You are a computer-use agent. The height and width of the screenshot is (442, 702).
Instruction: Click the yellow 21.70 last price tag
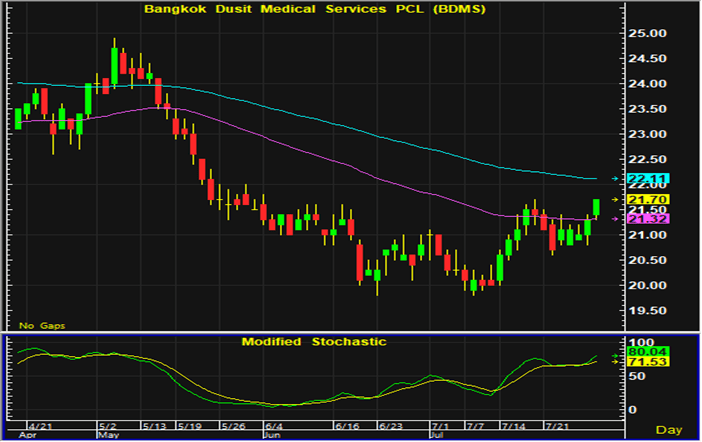point(641,200)
